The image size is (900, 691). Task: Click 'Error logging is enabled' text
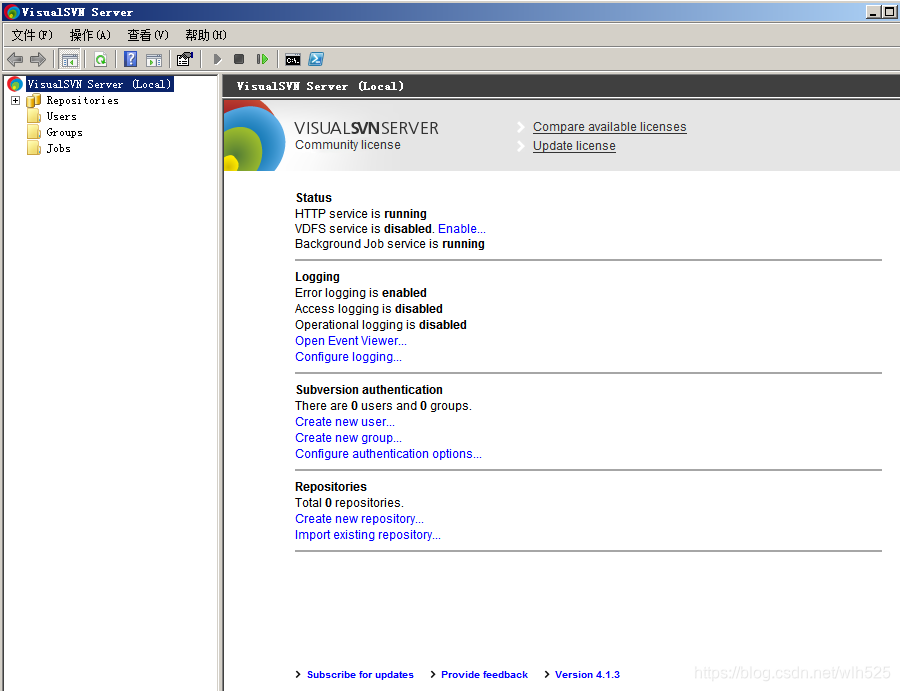point(361,293)
